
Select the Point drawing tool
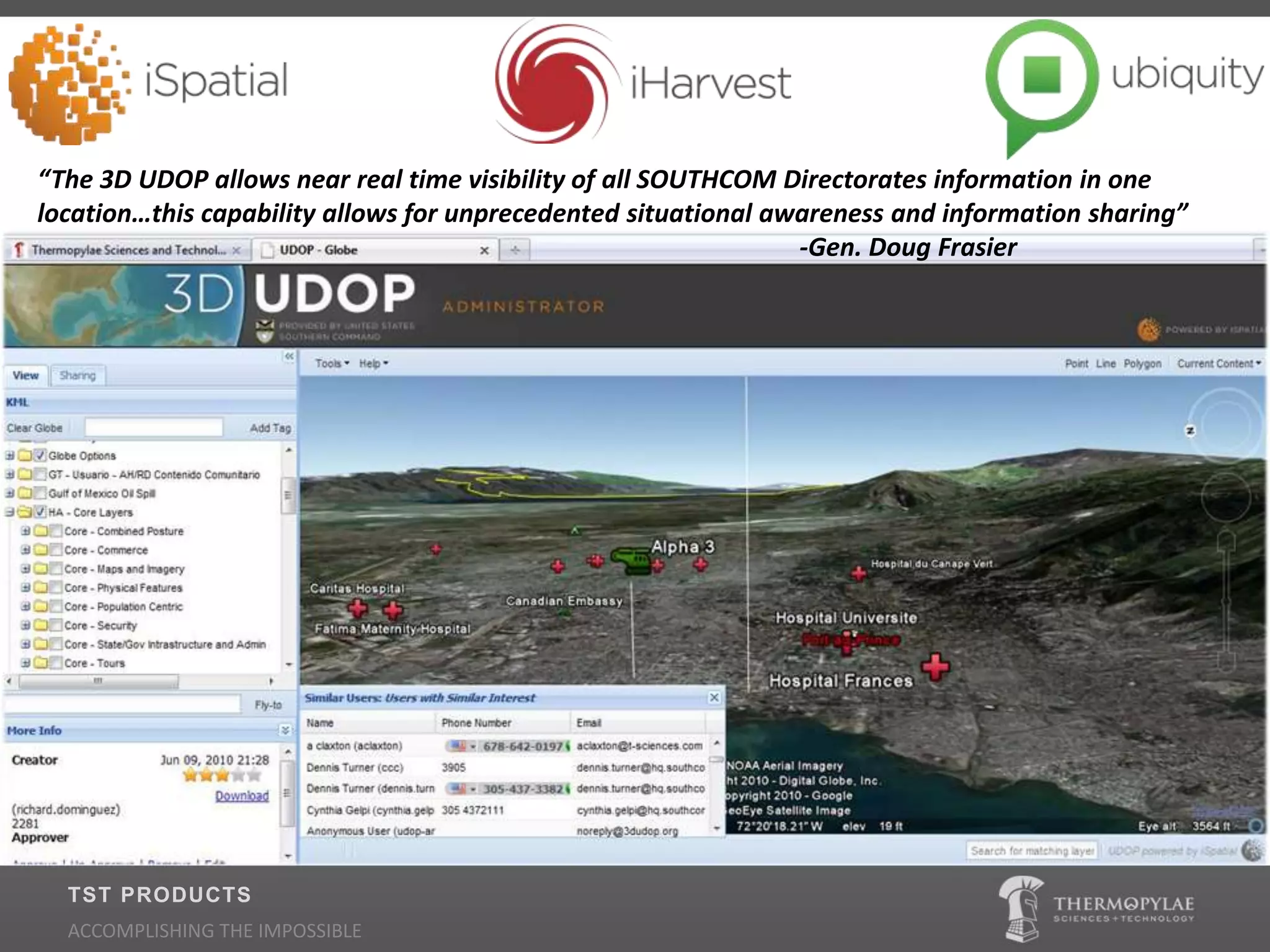1077,364
